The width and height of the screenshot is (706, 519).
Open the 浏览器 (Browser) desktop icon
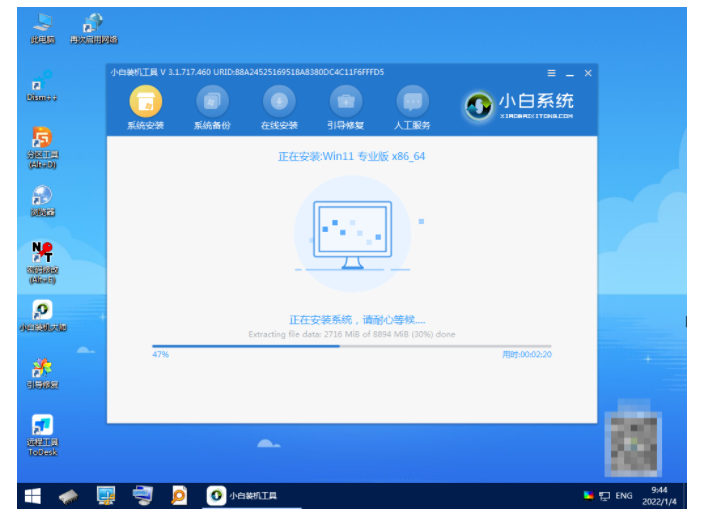click(x=42, y=198)
